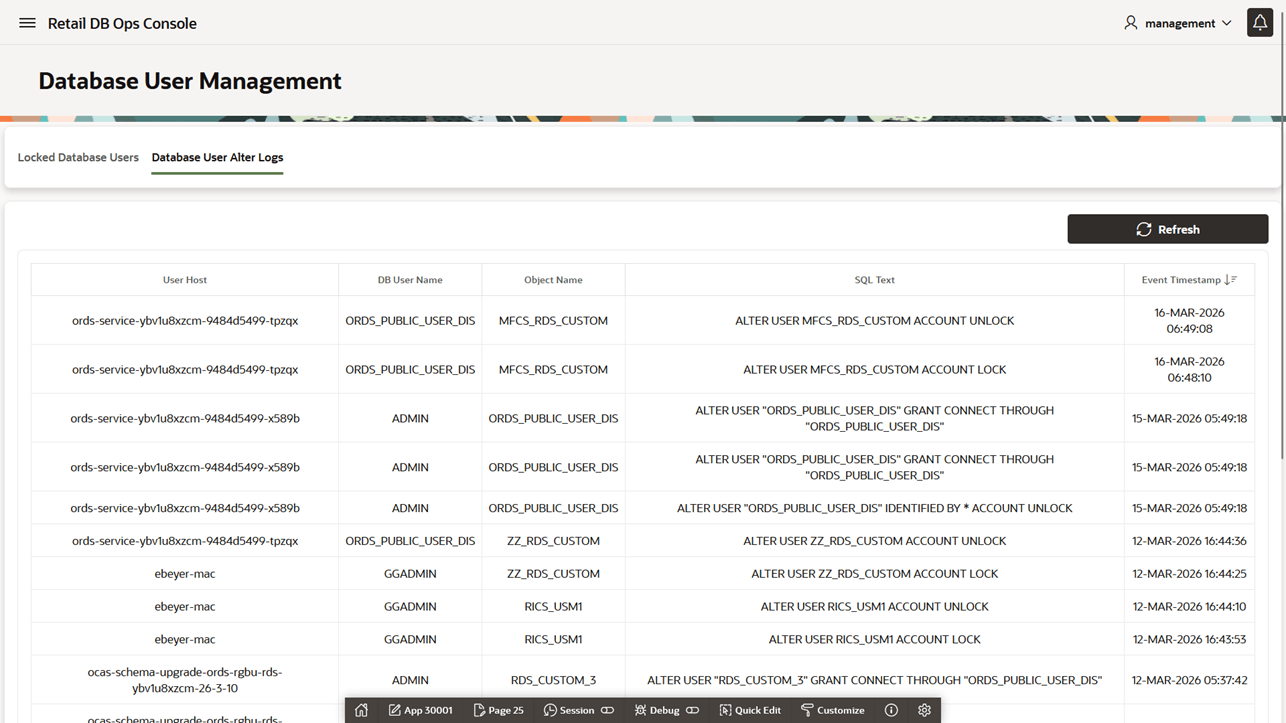The image size is (1286, 723).
Task: Switch to Locked Database Users tab
Action: coord(78,157)
